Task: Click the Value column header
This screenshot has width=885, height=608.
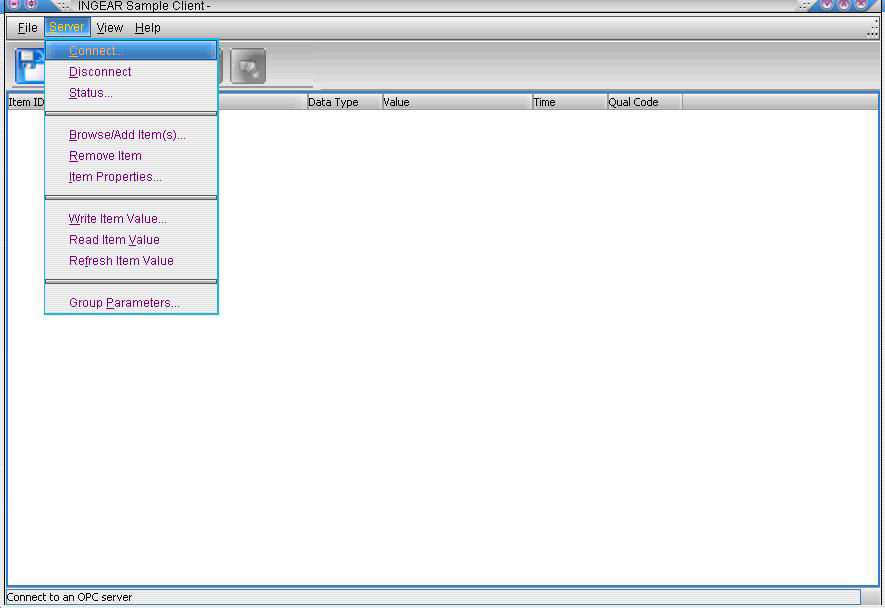Action: click(457, 102)
